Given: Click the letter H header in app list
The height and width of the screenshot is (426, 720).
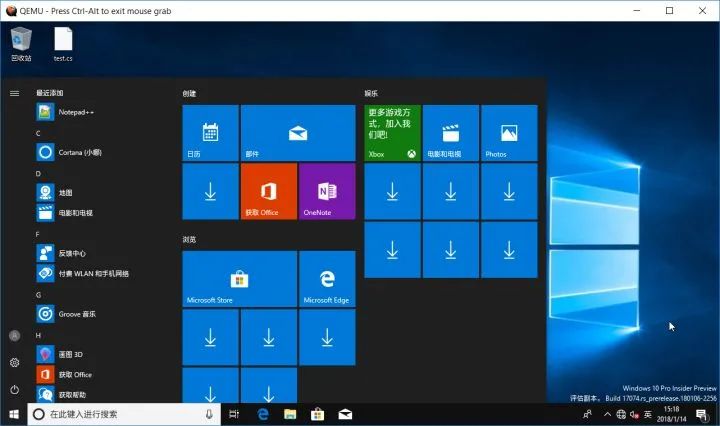Looking at the screenshot, I should coord(38,335).
